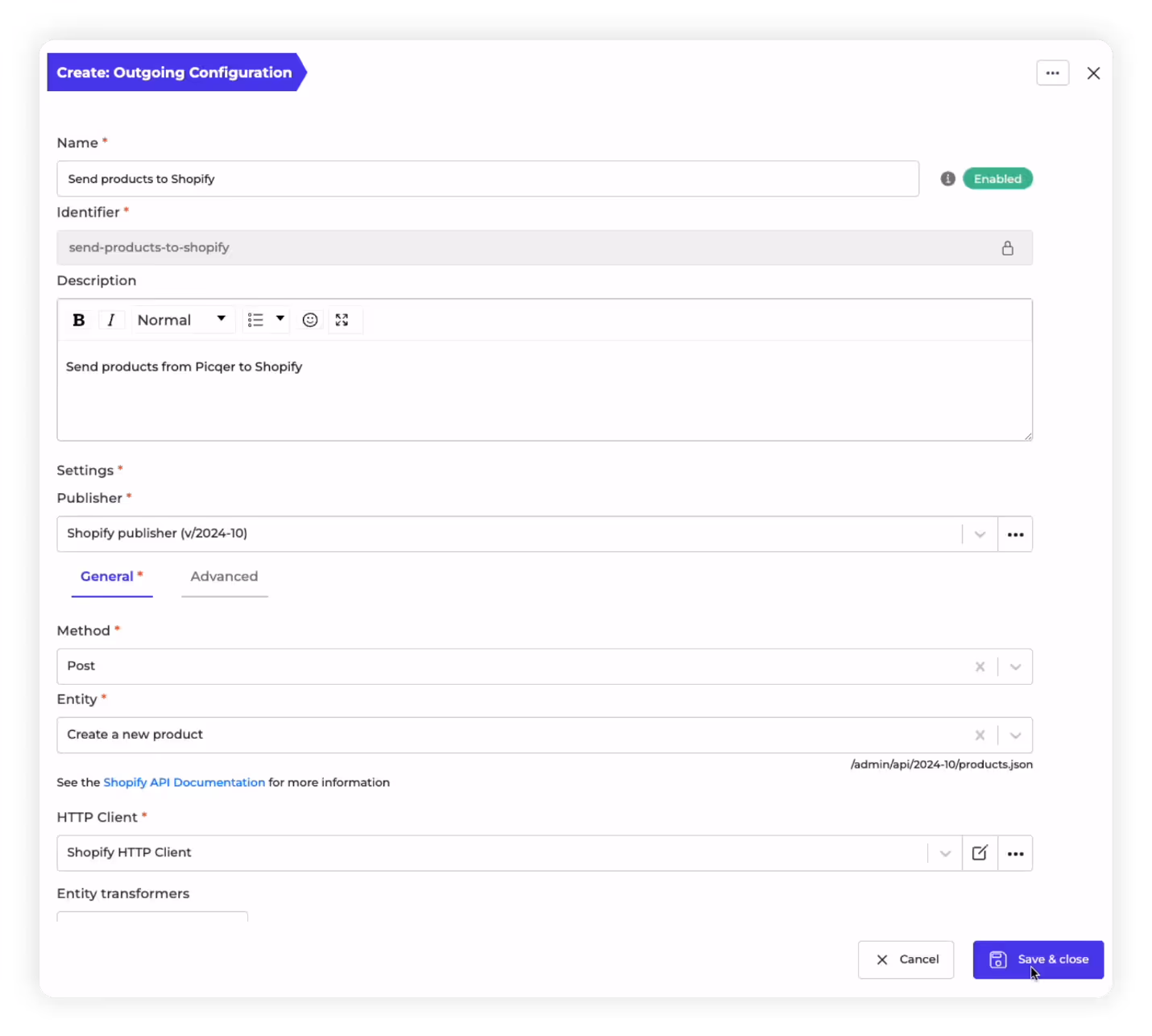
Task: Expand the description editor to fullscreen
Action: pyautogui.click(x=342, y=320)
